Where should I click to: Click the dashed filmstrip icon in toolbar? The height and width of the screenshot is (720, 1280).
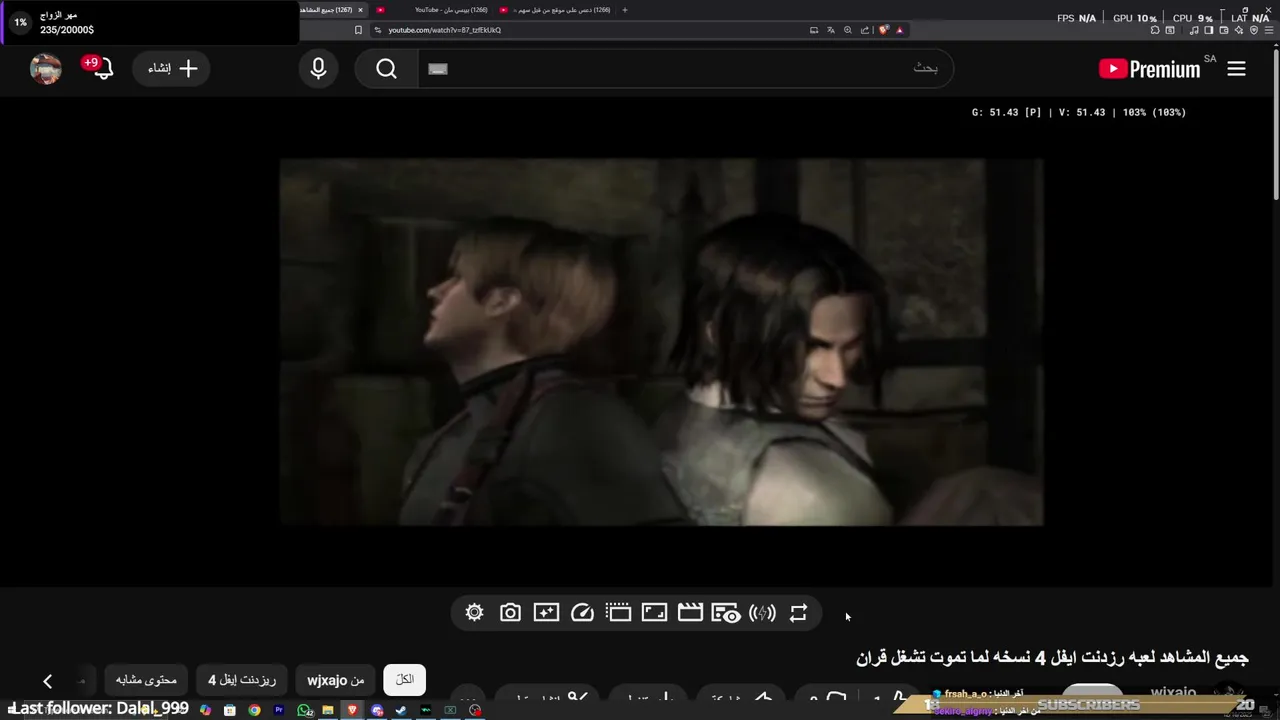tap(618, 613)
